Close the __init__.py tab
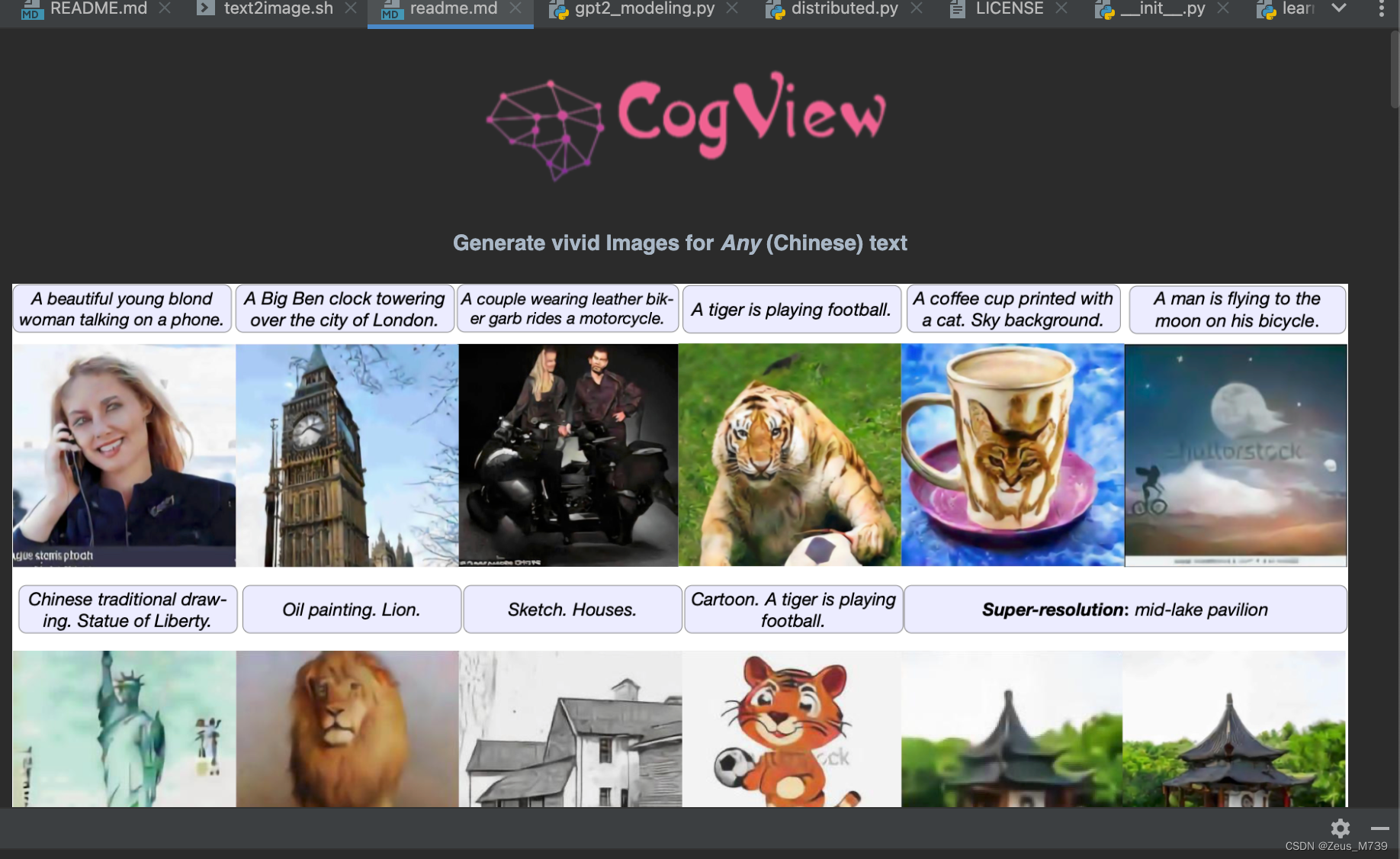The height and width of the screenshot is (859, 1400). tap(1222, 9)
